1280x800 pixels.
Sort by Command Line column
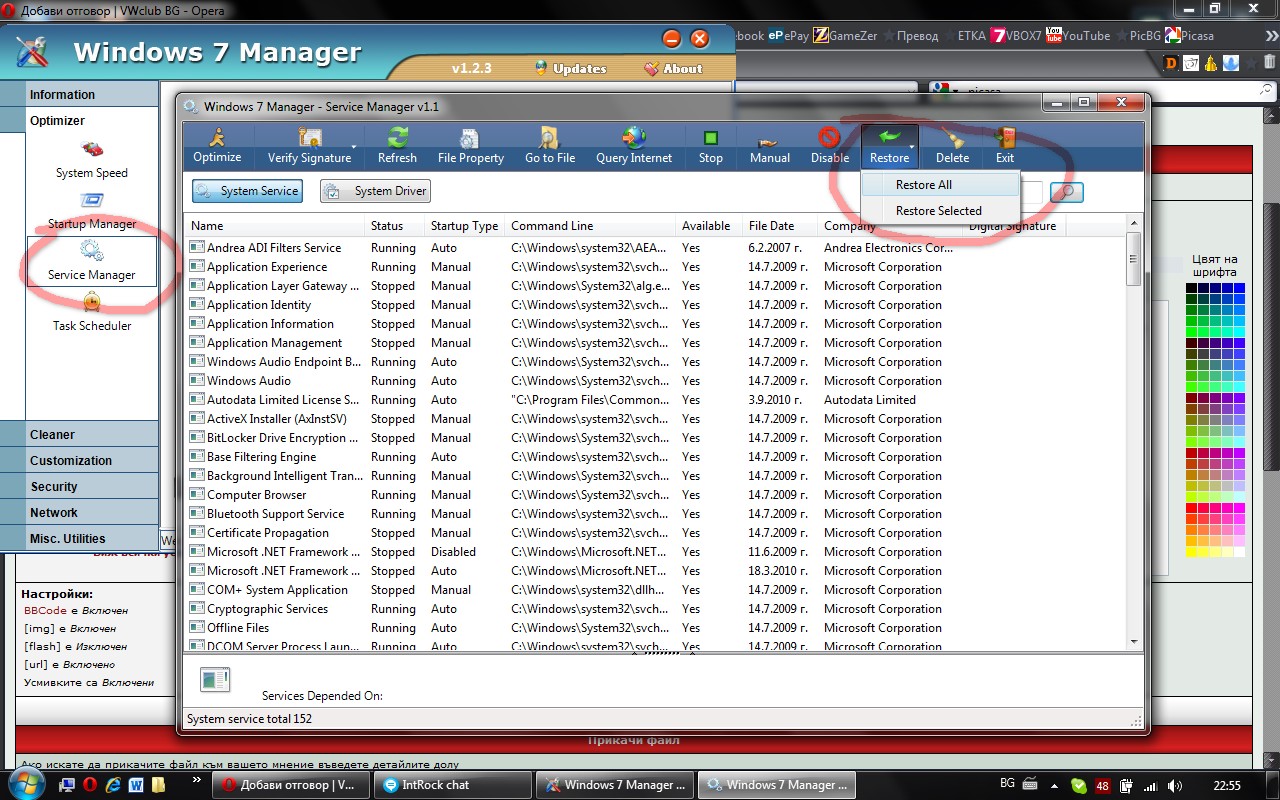pos(591,226)
